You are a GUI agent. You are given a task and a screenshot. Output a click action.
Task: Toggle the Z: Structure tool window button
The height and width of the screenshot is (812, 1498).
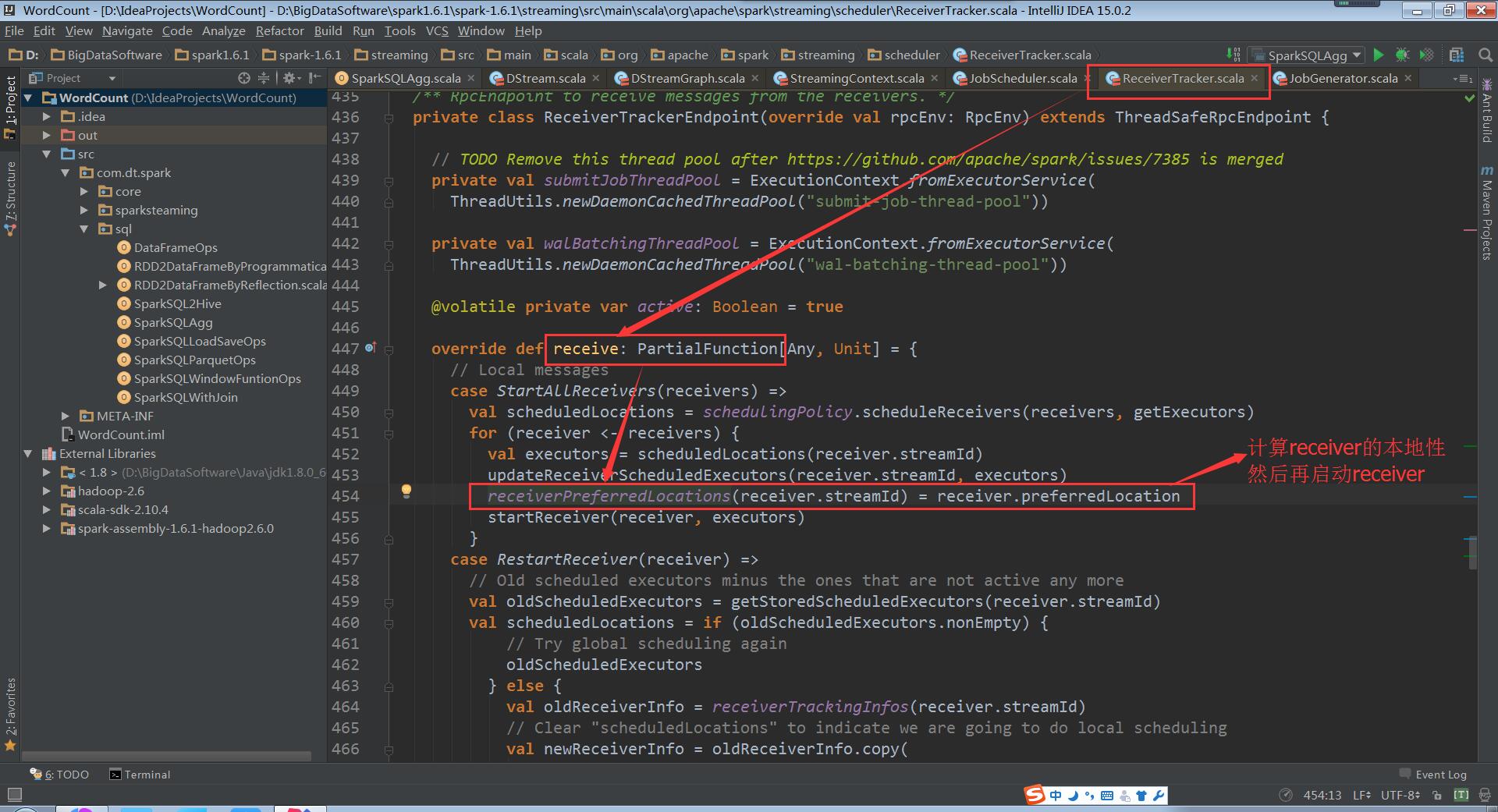tap(10, 198)
